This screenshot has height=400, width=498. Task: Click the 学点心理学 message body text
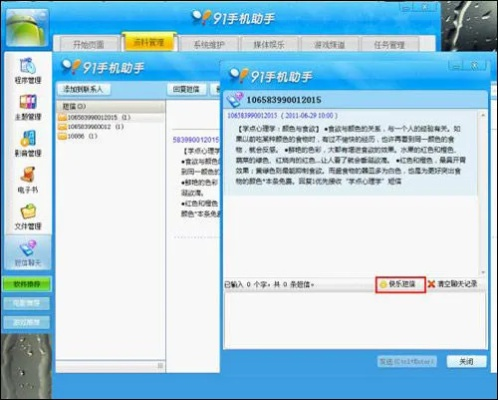pyautogui.click(x=351, y=155)
